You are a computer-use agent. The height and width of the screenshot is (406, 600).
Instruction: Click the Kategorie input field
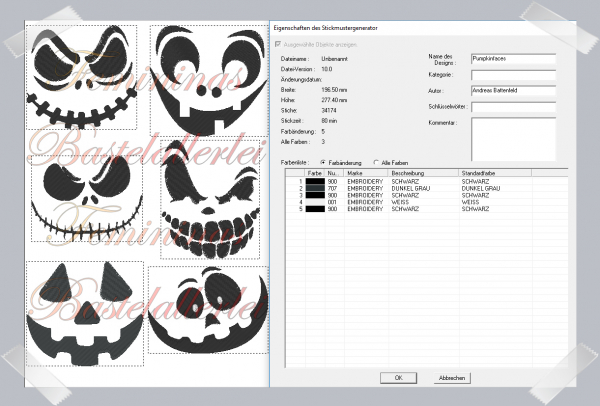click(513, 75)
